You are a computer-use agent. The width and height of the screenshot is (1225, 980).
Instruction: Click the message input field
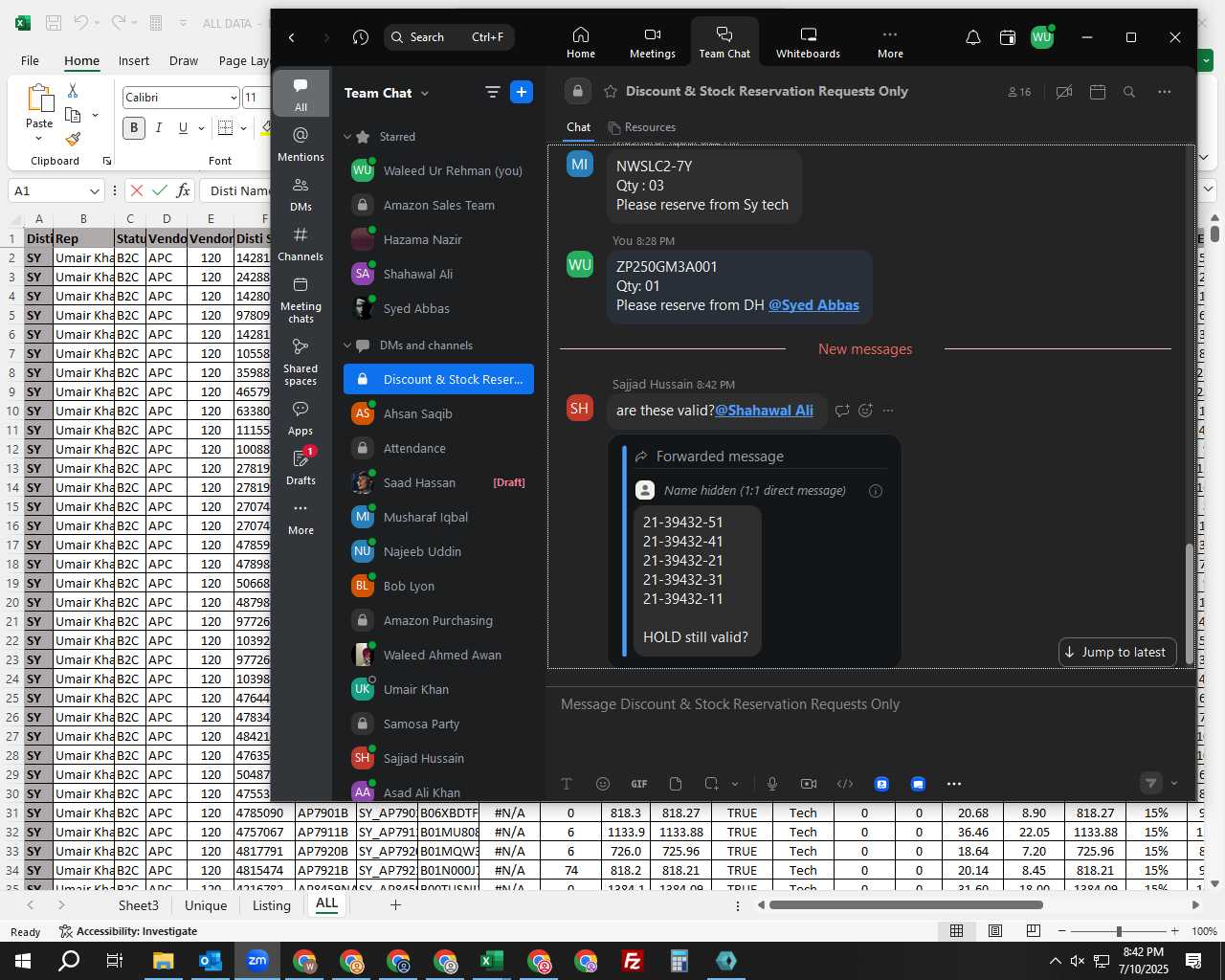tap(871, 704)
